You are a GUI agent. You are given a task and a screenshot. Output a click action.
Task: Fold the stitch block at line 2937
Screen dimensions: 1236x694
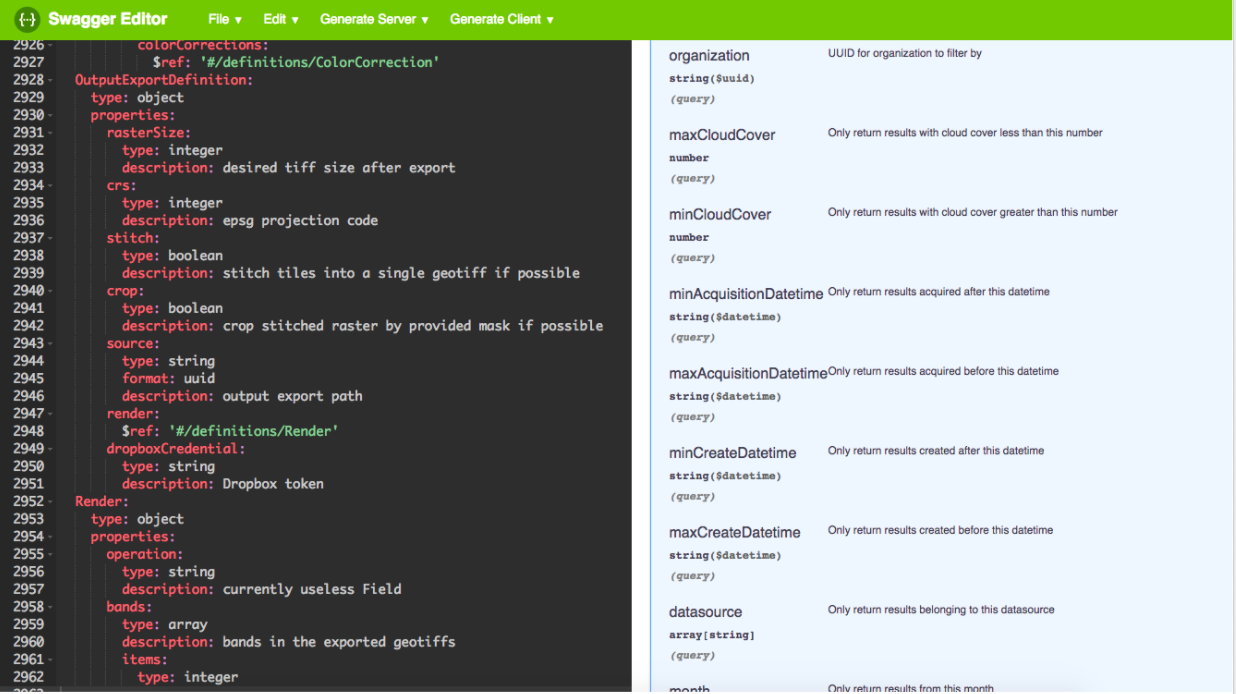50,238
